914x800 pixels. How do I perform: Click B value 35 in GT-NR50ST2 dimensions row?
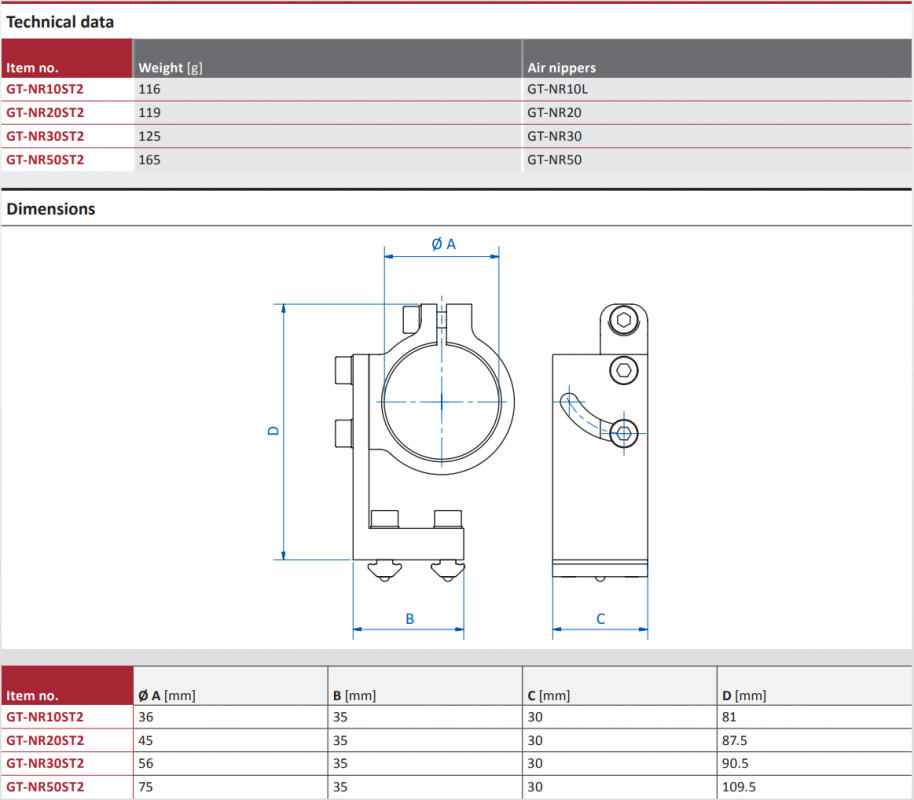[x=340, y=787]
